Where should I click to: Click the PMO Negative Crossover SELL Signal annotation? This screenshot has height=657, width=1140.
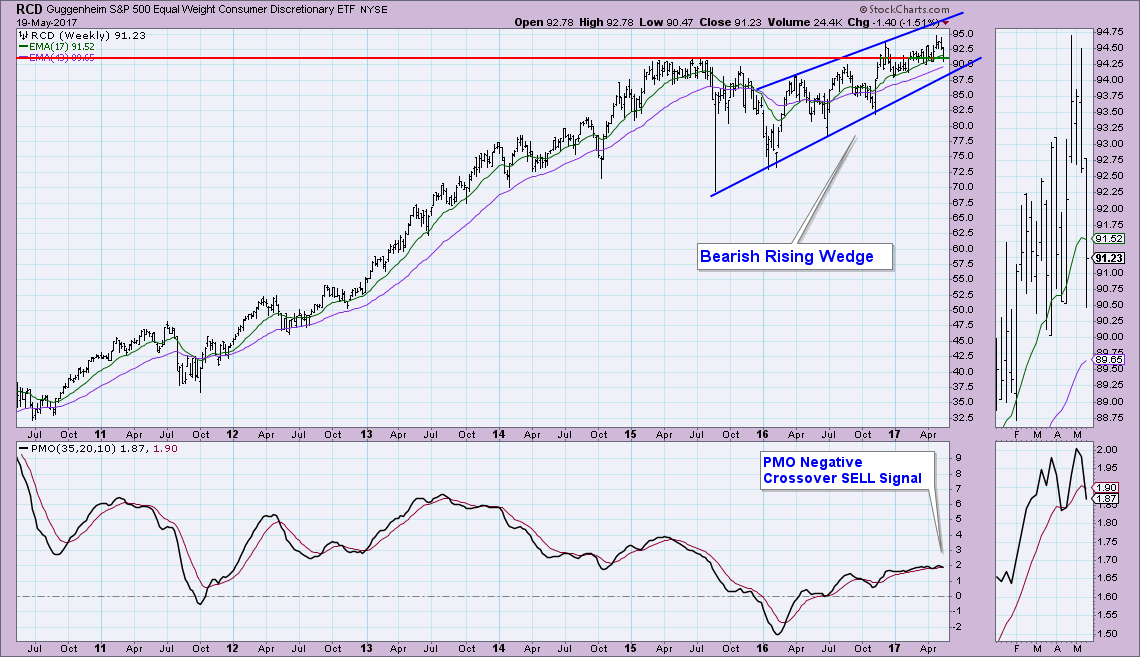tap(847, 470)
